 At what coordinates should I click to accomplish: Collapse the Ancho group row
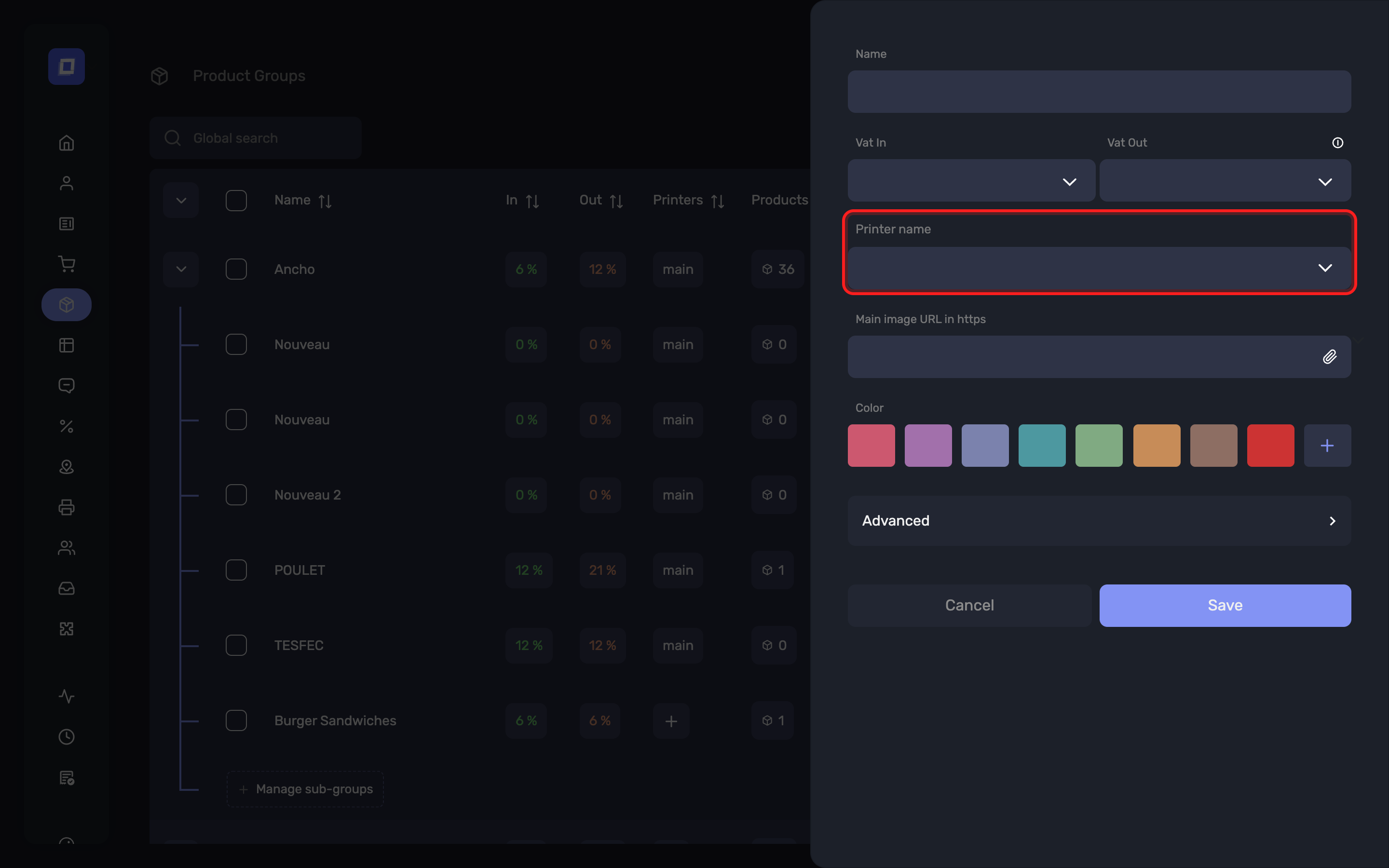tap(181, 269)
